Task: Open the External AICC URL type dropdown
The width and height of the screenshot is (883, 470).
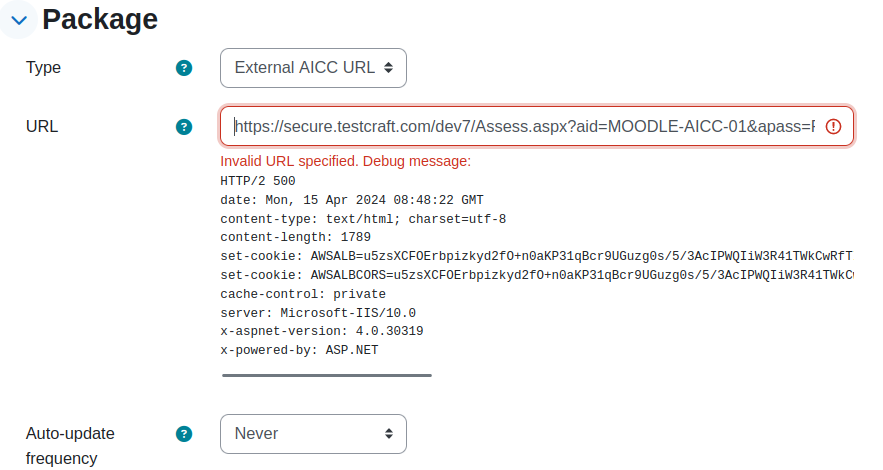Action: tap(313, 68)
